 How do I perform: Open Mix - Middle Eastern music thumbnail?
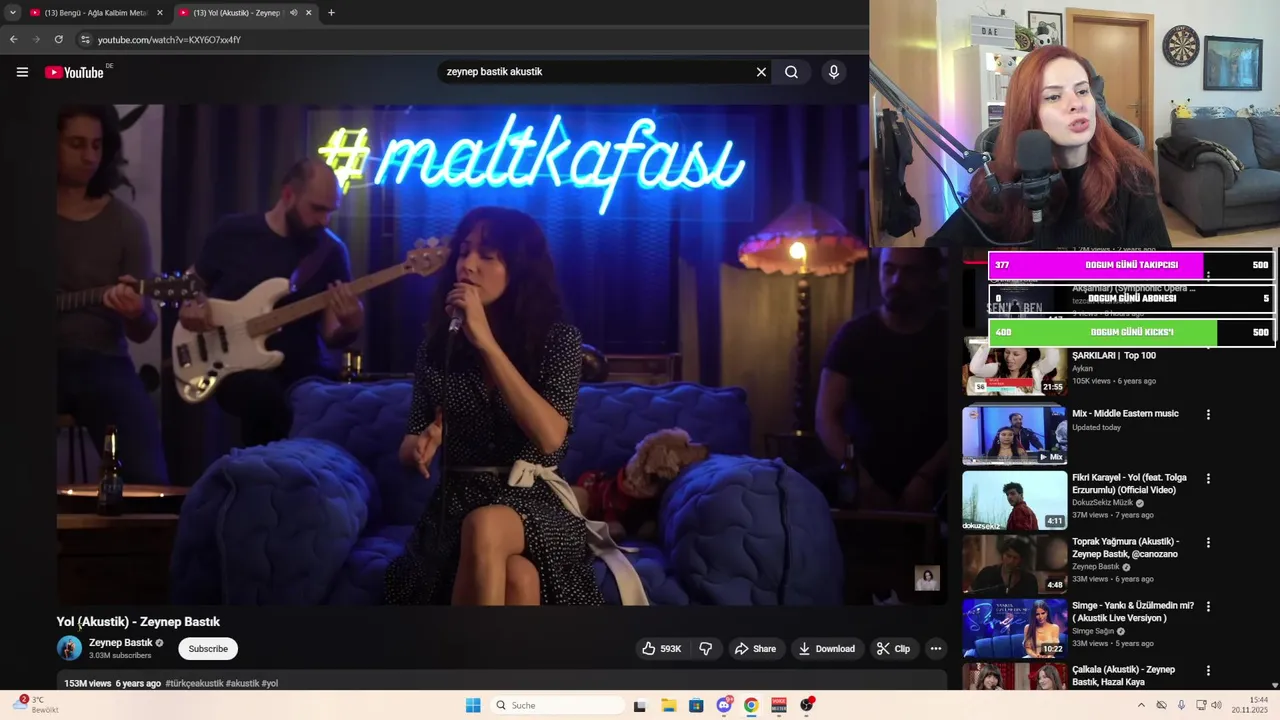click(x=1014, y=434)
